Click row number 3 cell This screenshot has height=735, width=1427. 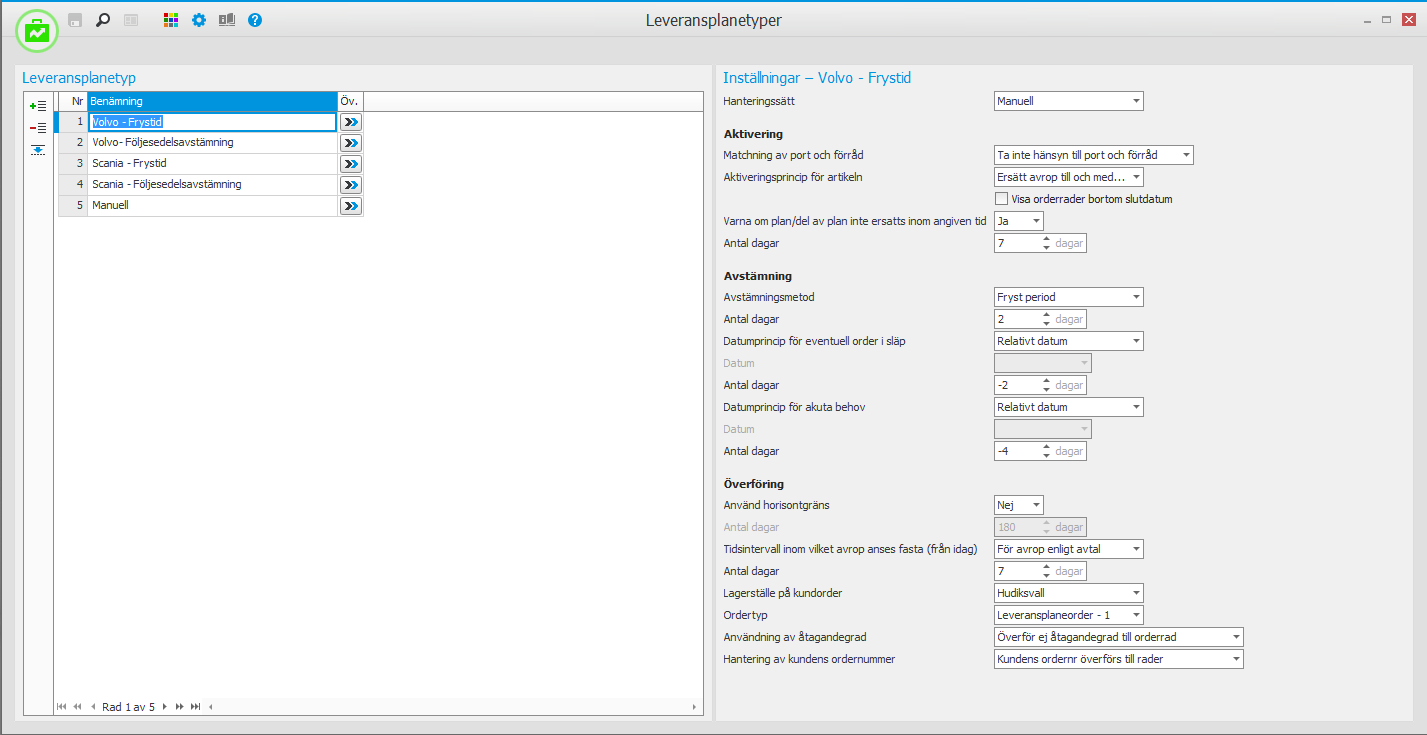click(73, 164)
